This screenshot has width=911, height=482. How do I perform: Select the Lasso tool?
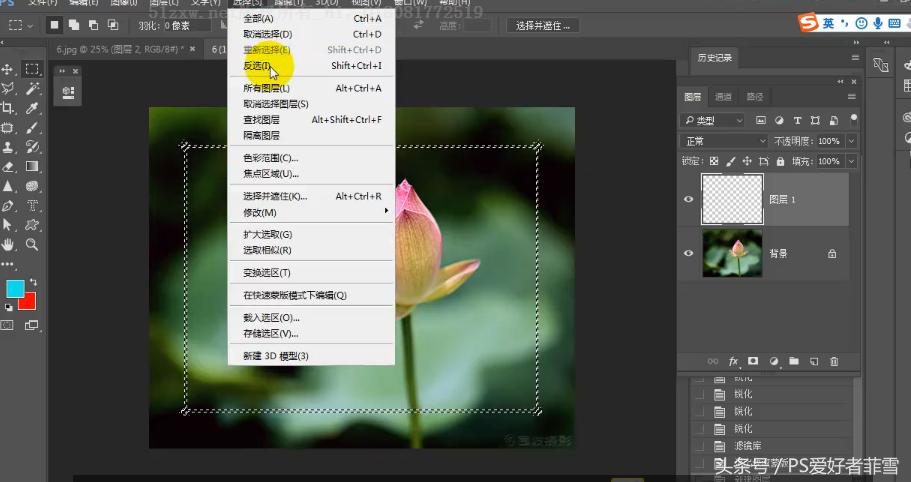pos(8,88)
